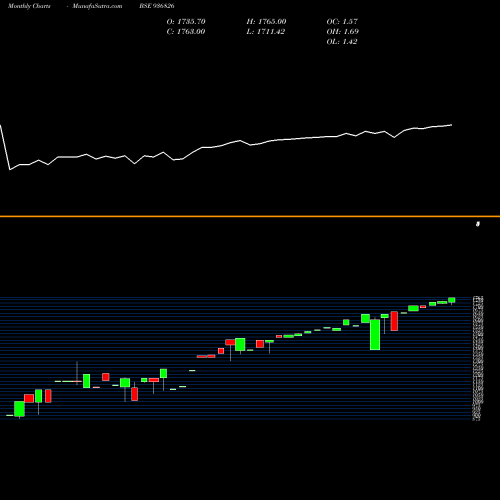Click the tallest green candlestick in chart
This screenshot has width=500, height=500.
pos(375,335)
